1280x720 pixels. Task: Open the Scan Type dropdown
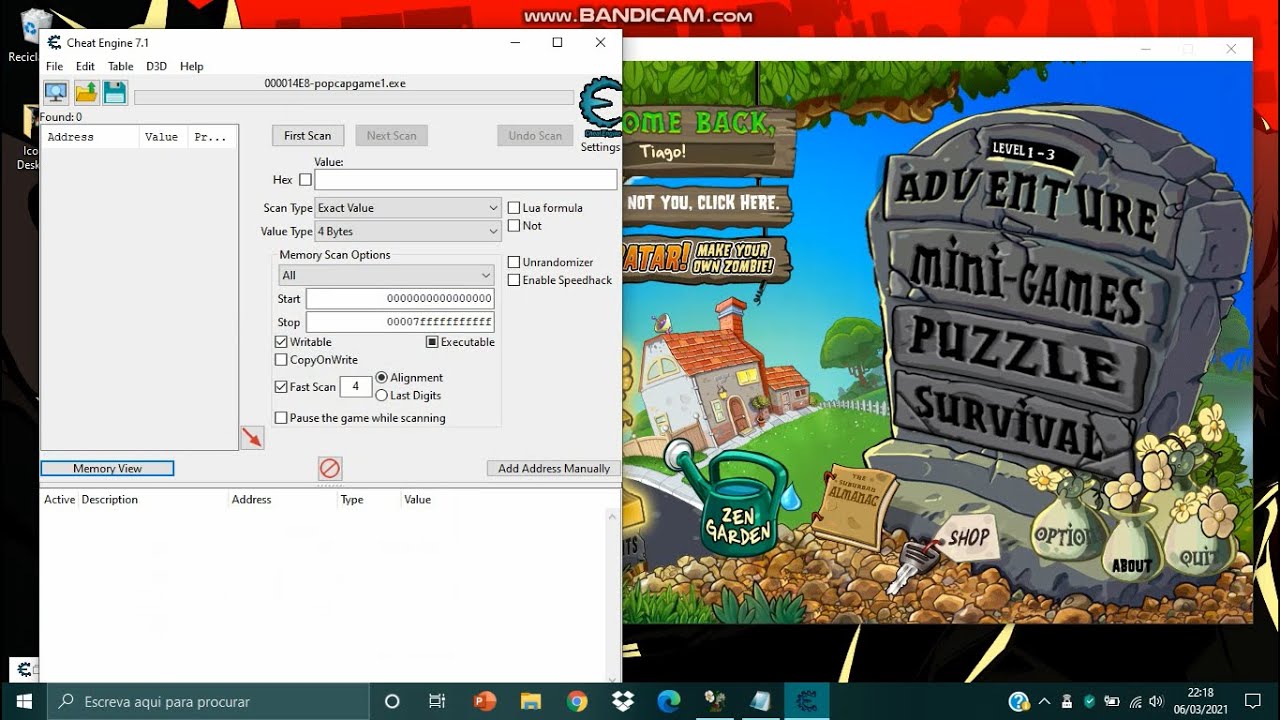[x=408, y=208]
